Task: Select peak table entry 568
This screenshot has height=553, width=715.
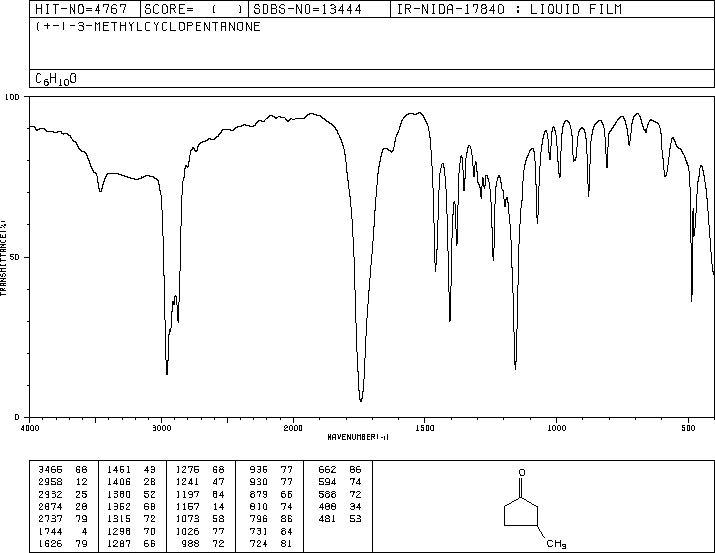Action: click(327, 494)
